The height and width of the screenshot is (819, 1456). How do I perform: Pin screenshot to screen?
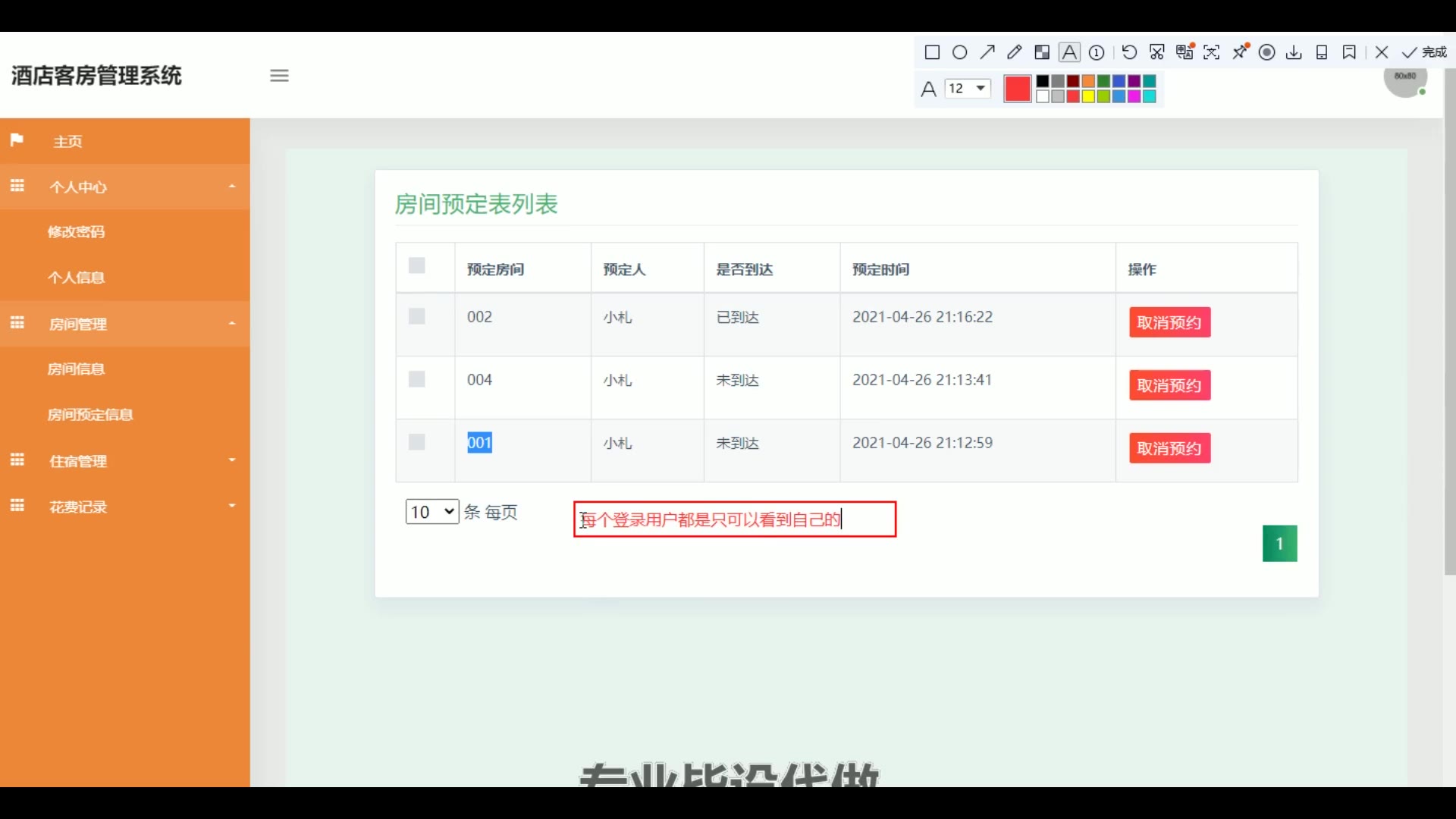[1241, 52]
